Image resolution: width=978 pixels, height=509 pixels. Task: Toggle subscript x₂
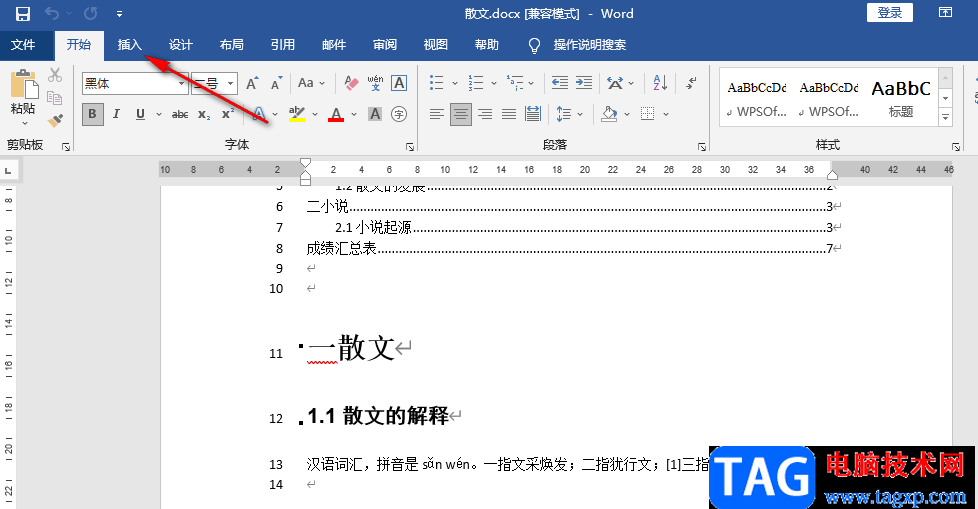[204, 114]
